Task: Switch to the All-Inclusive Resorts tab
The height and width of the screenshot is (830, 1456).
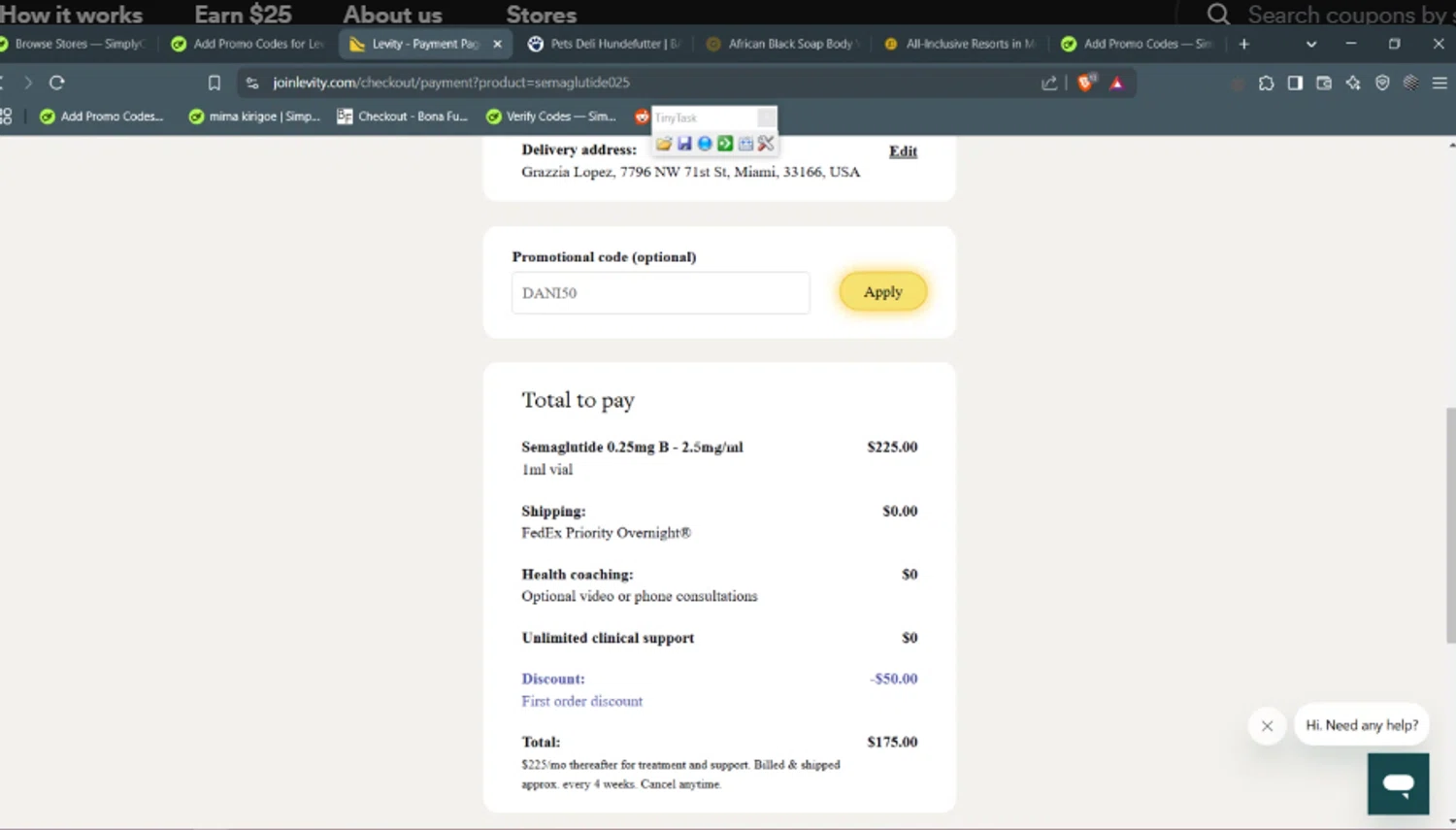Action: [962, 44]
